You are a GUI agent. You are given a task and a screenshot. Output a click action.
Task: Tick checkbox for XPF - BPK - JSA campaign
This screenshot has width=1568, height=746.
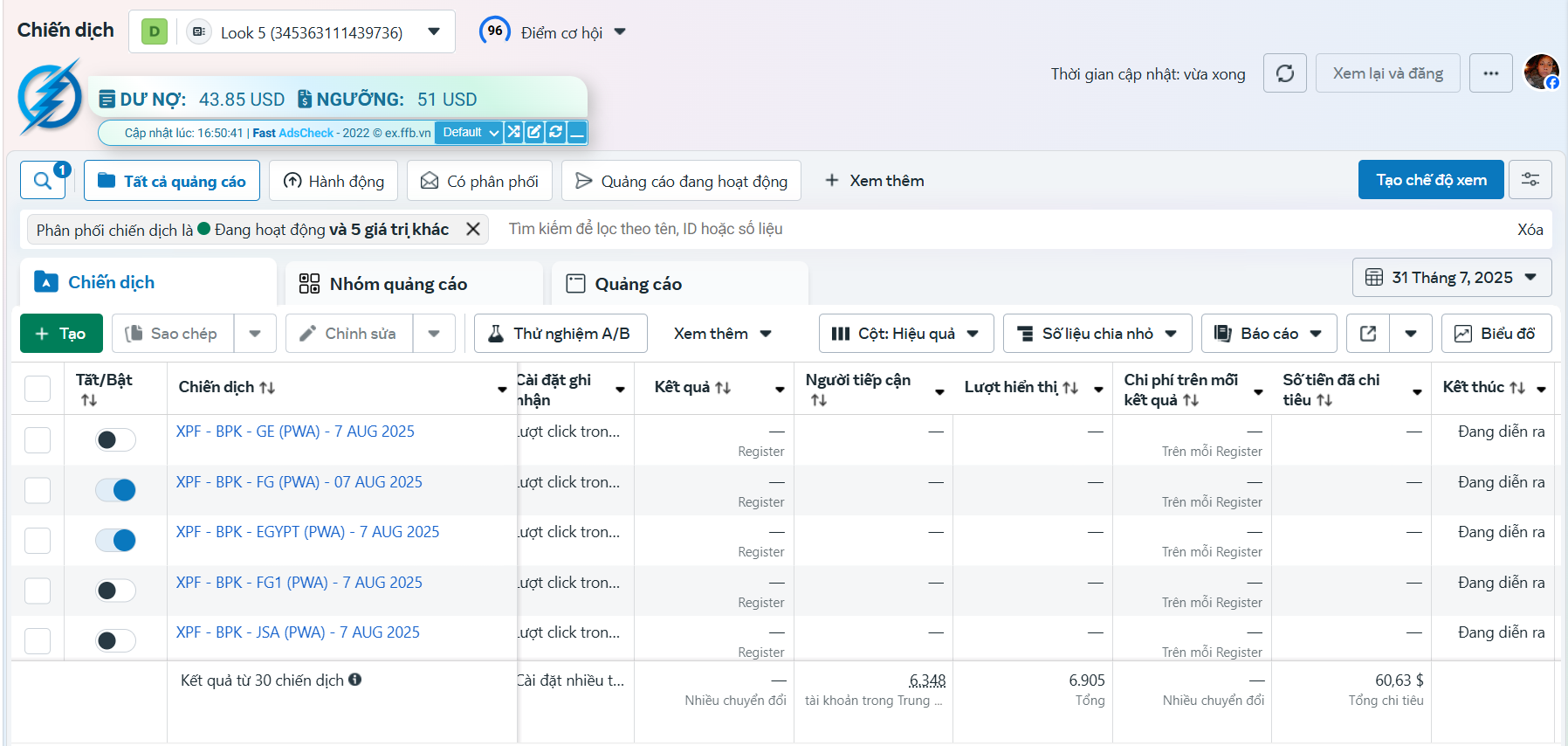pyautogui.click(x=38, y=640)
